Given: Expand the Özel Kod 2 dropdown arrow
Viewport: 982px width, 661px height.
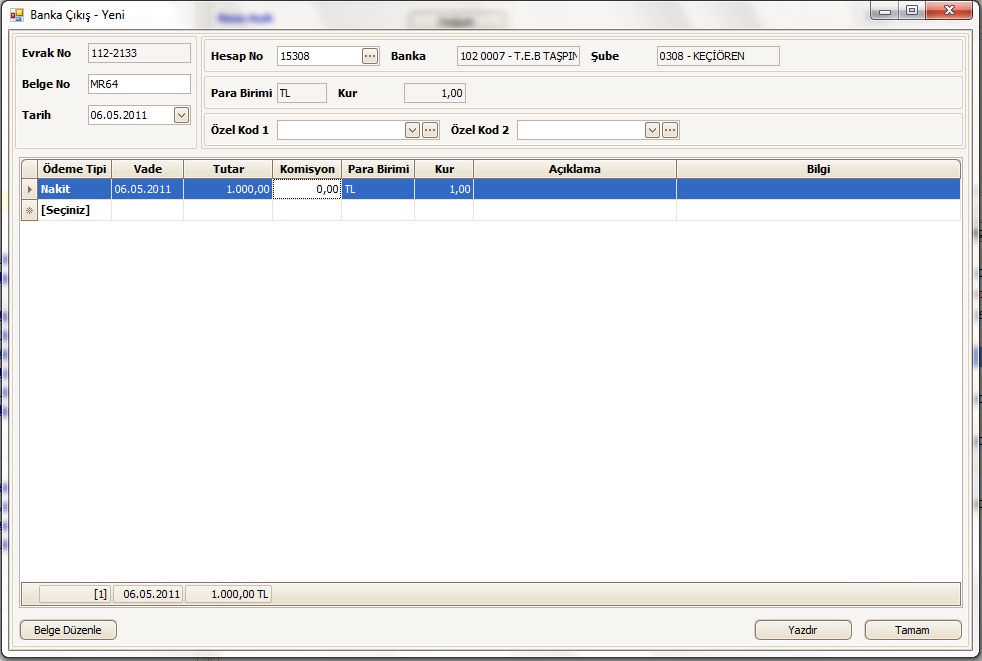Looking at the screenshot, I should coord(653,130).
